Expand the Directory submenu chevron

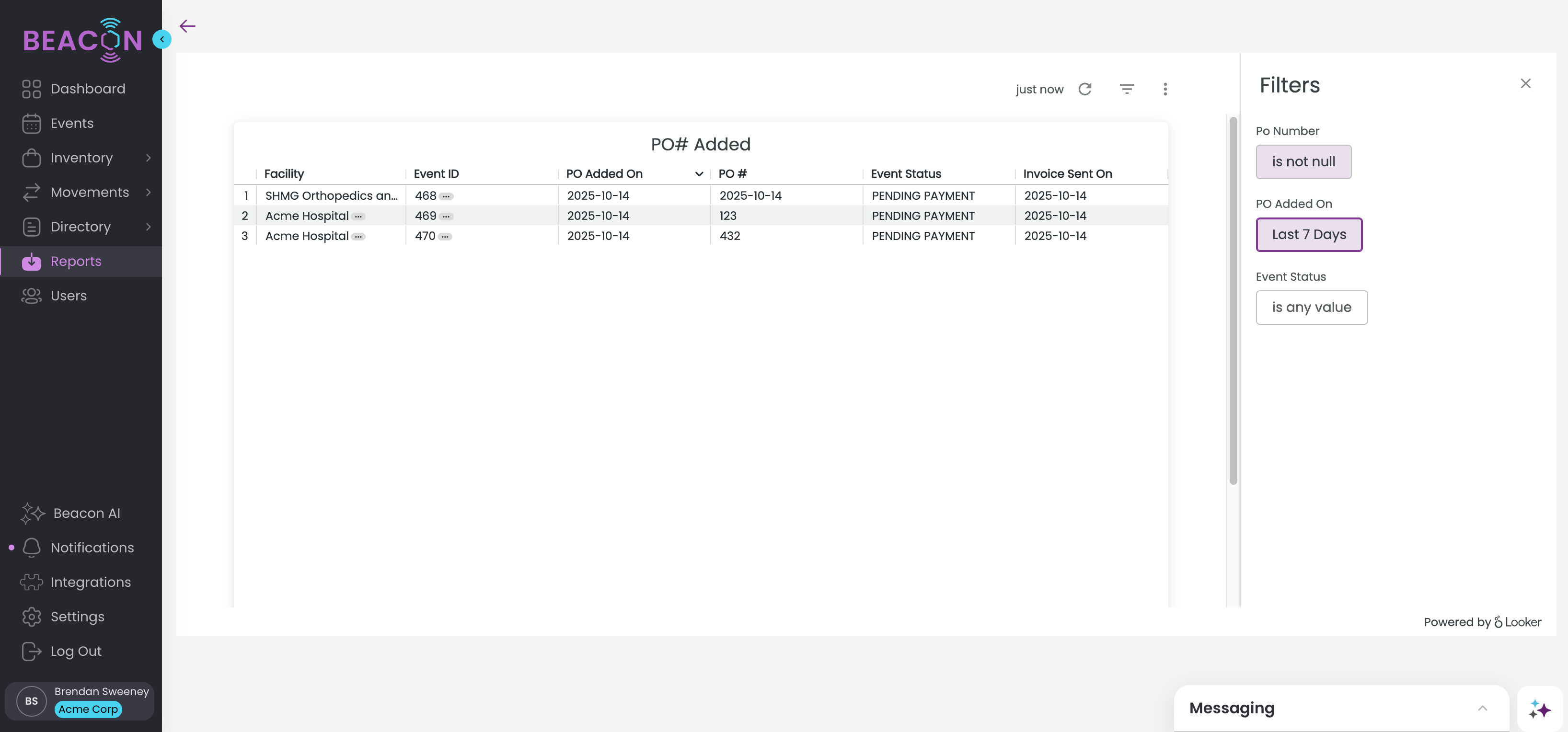point(149,227)
